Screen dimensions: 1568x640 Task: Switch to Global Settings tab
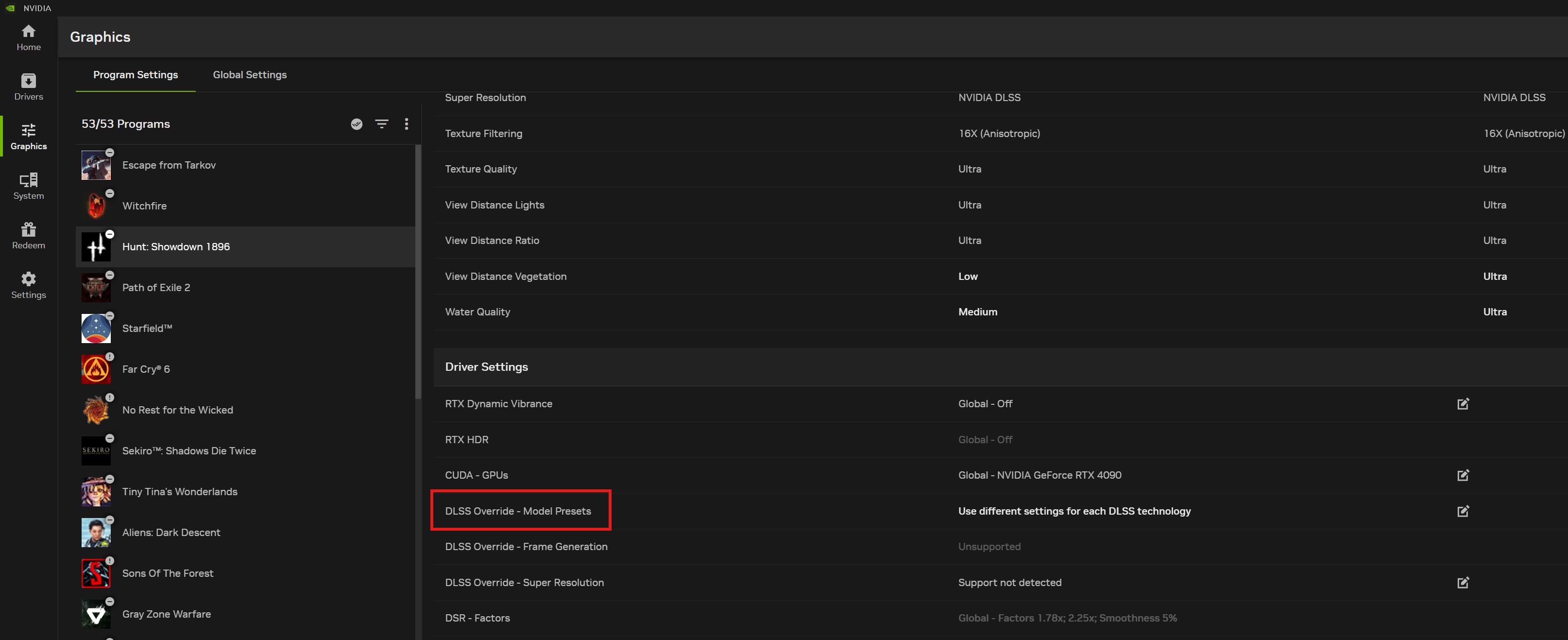click(x=250, y=75)
